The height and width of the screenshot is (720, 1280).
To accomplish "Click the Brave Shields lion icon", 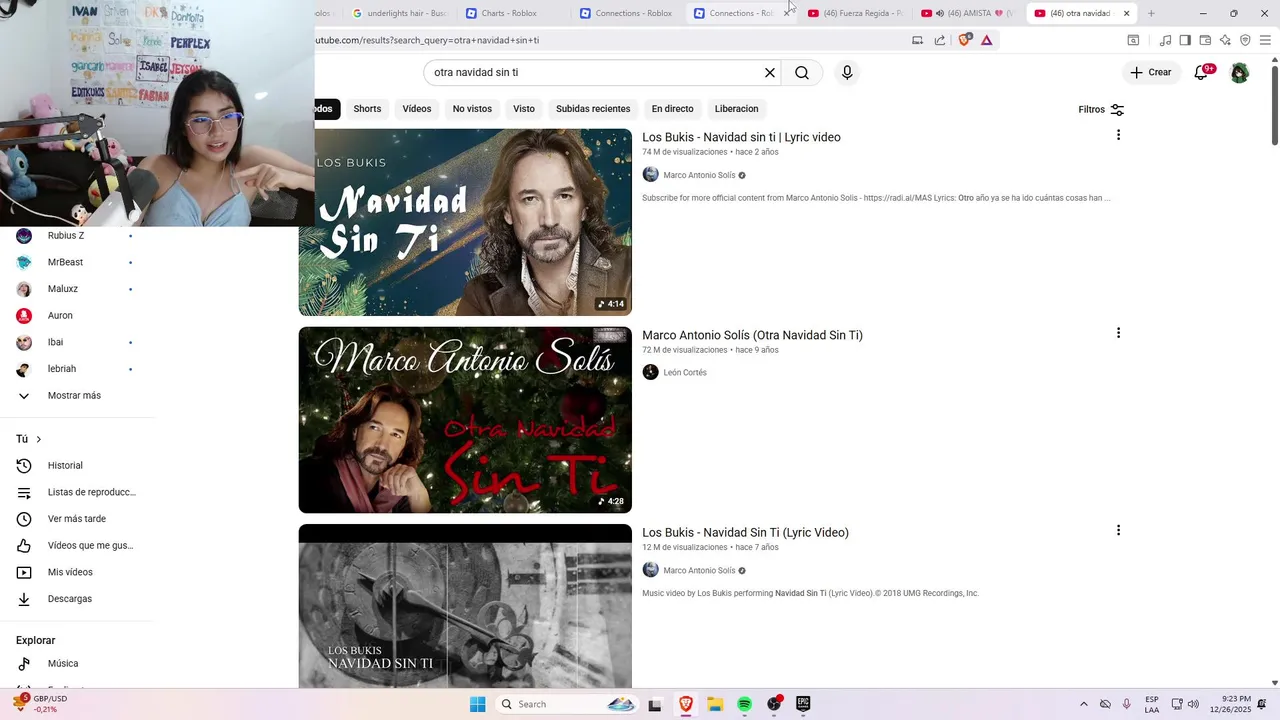I will (964, 40).
